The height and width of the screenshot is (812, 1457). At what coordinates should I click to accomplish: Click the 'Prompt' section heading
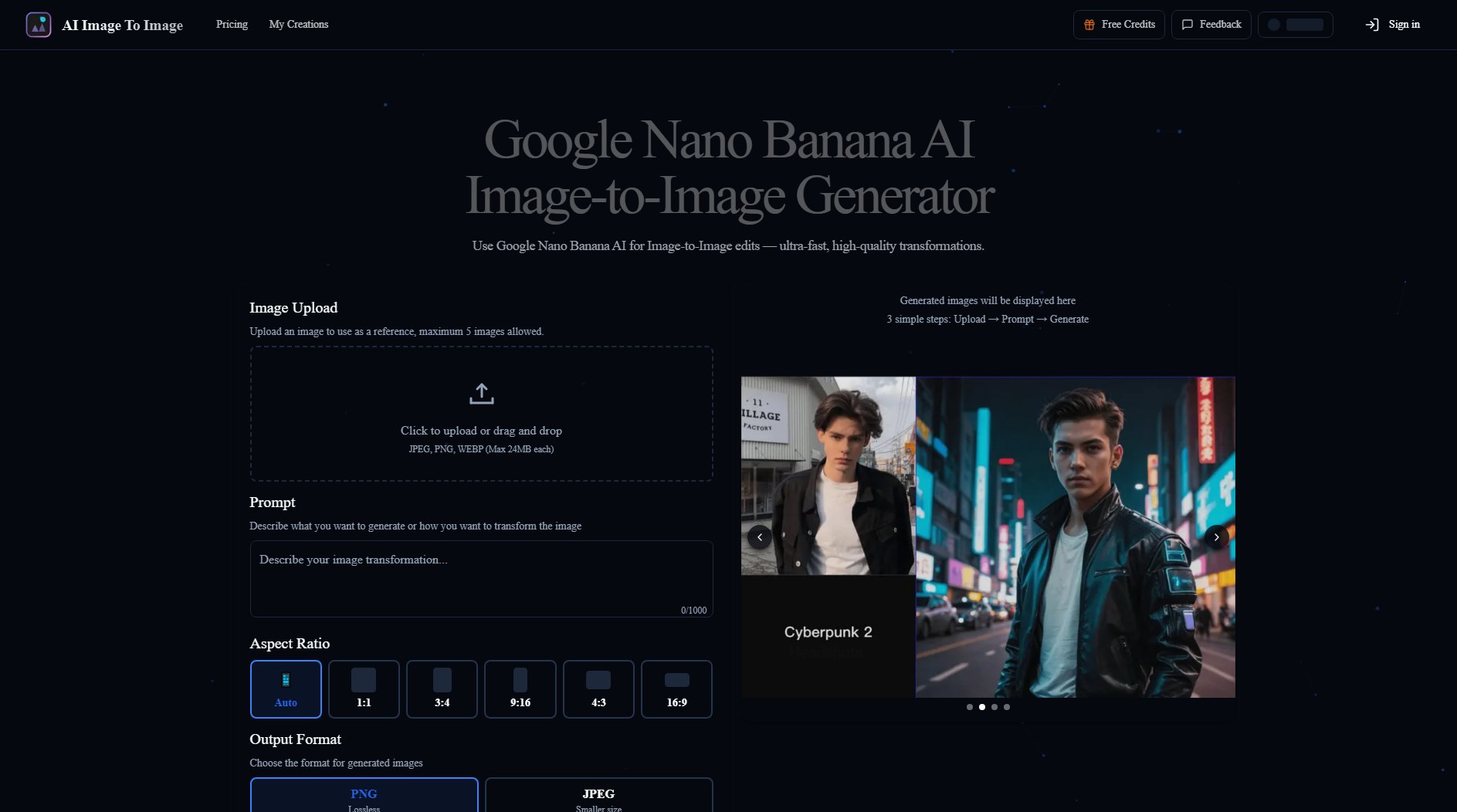click(273, 502)
